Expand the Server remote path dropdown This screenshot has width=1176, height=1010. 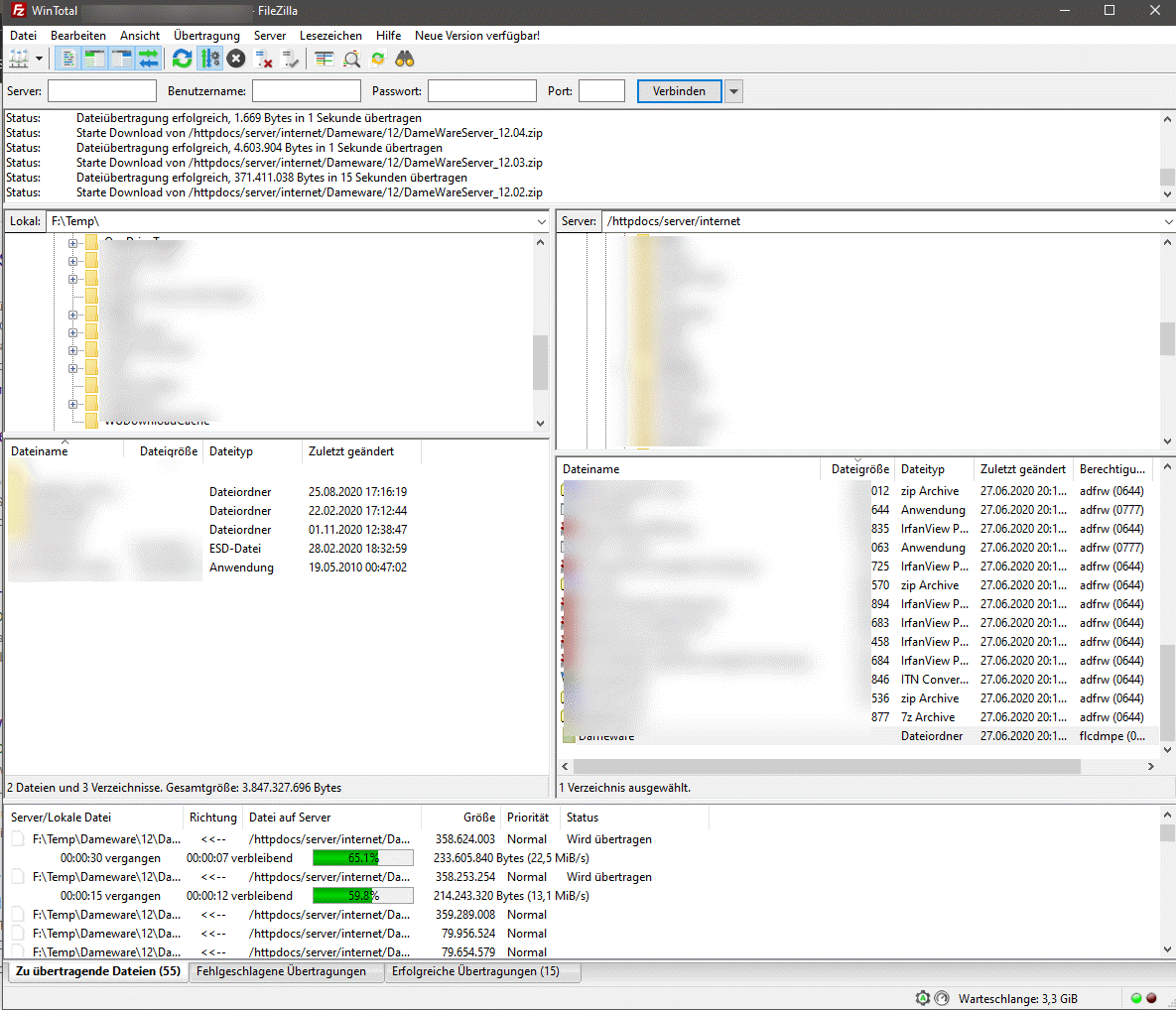pyautogui.click(x=1167, y=222)
